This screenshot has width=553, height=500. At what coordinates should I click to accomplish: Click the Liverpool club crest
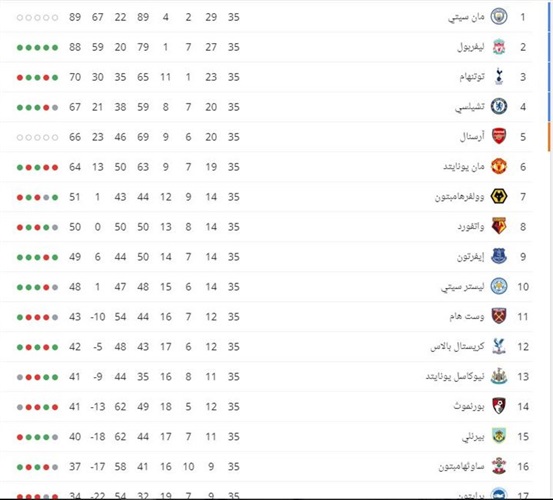coord(499,47)
